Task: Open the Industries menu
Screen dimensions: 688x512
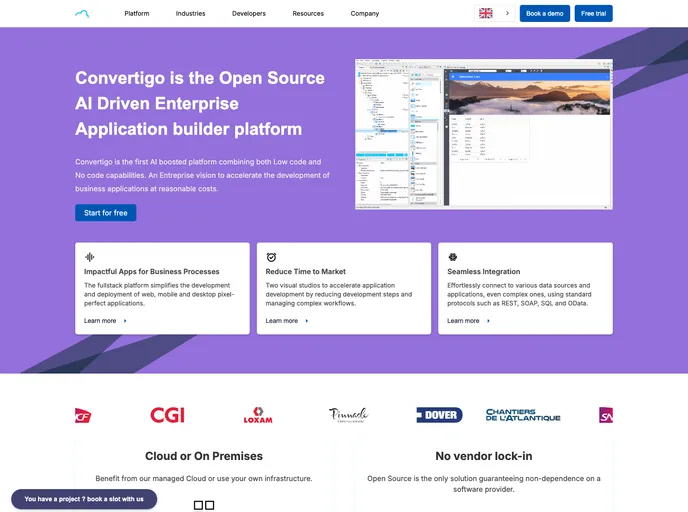Action: 190,14
